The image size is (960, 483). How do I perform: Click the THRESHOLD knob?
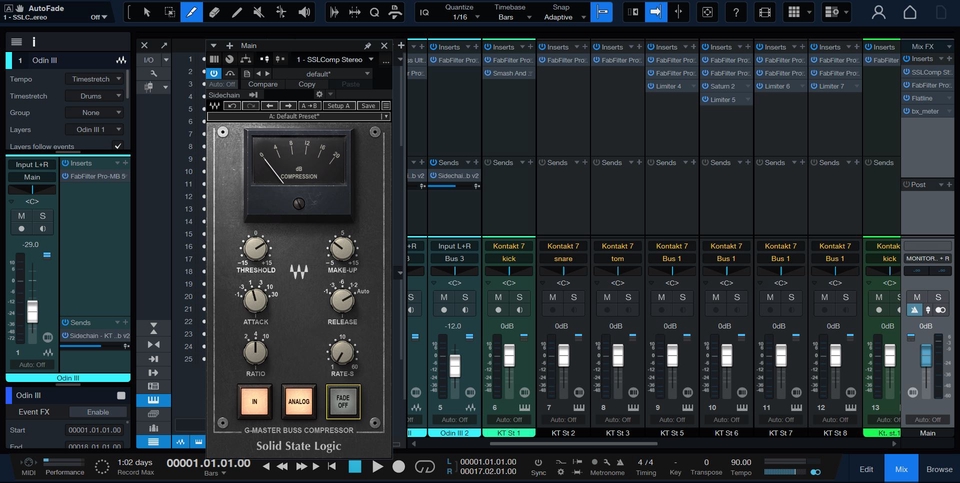tap(255, 249)
